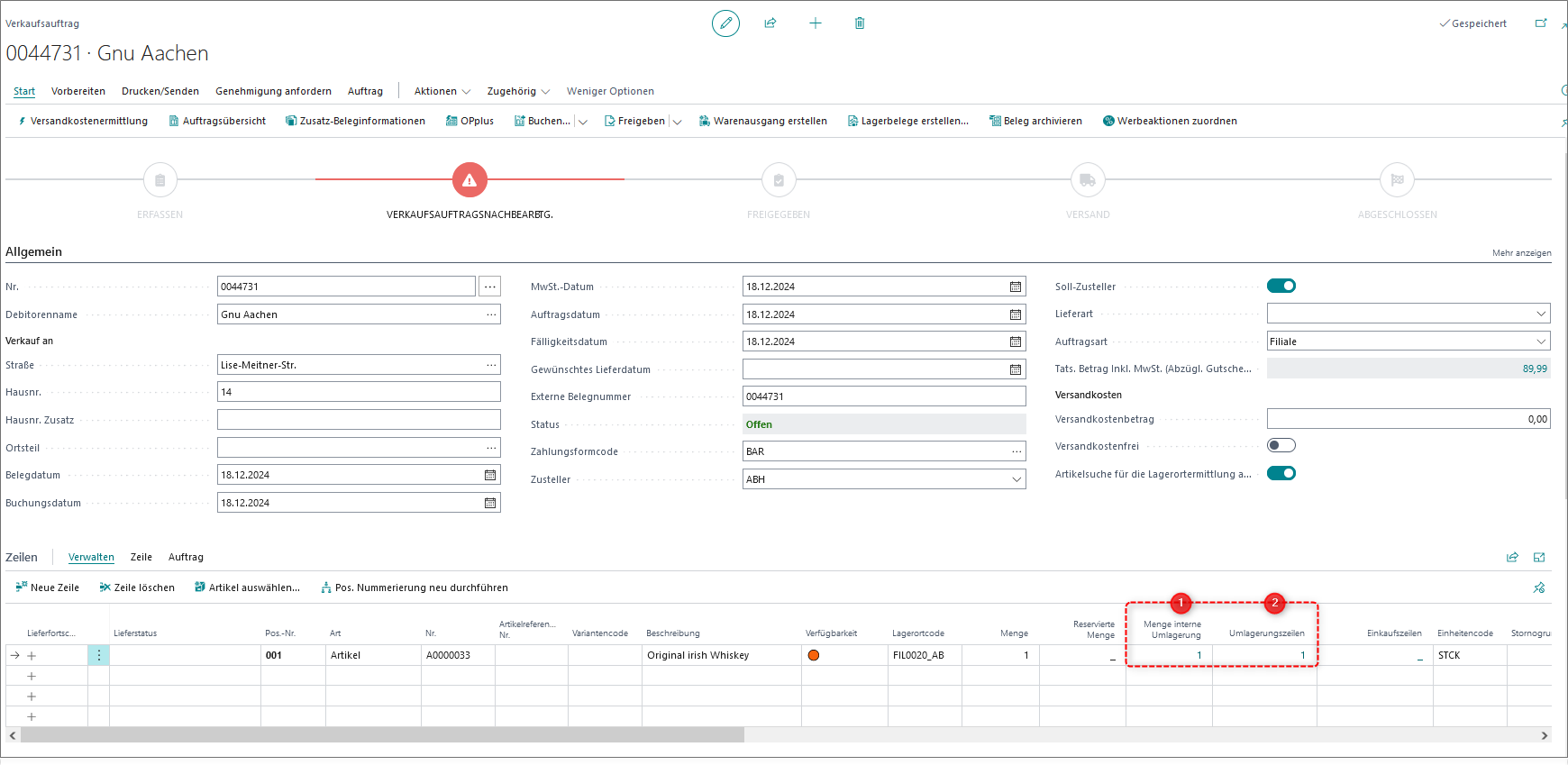Select Verwalten tab in Zeilen
Image resolution: width=1568 pixels, height=765 pixels.
[x=91, y=557]
